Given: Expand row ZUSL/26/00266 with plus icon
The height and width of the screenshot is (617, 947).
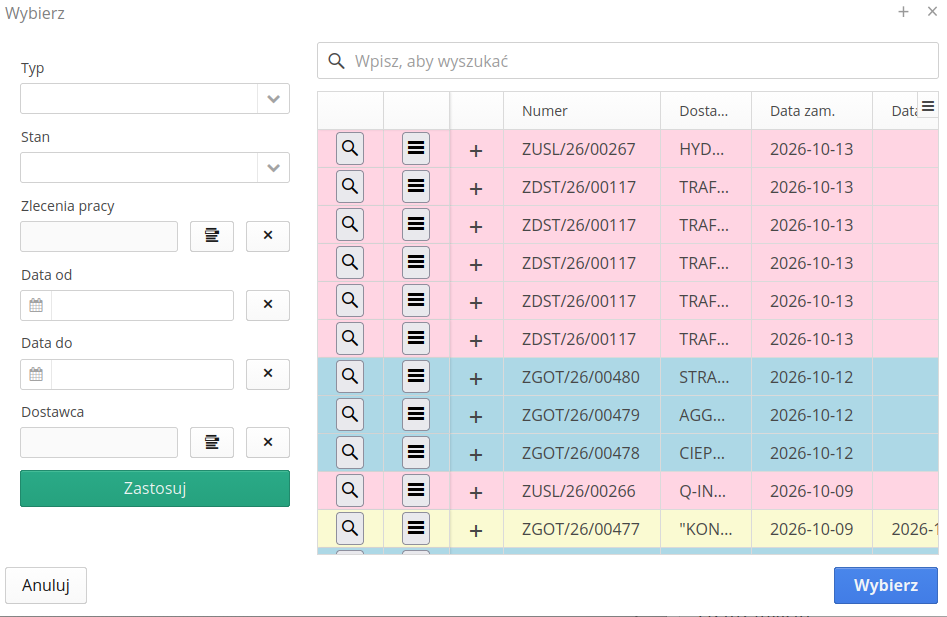Looking at the screenshot, I should [476, 493].
